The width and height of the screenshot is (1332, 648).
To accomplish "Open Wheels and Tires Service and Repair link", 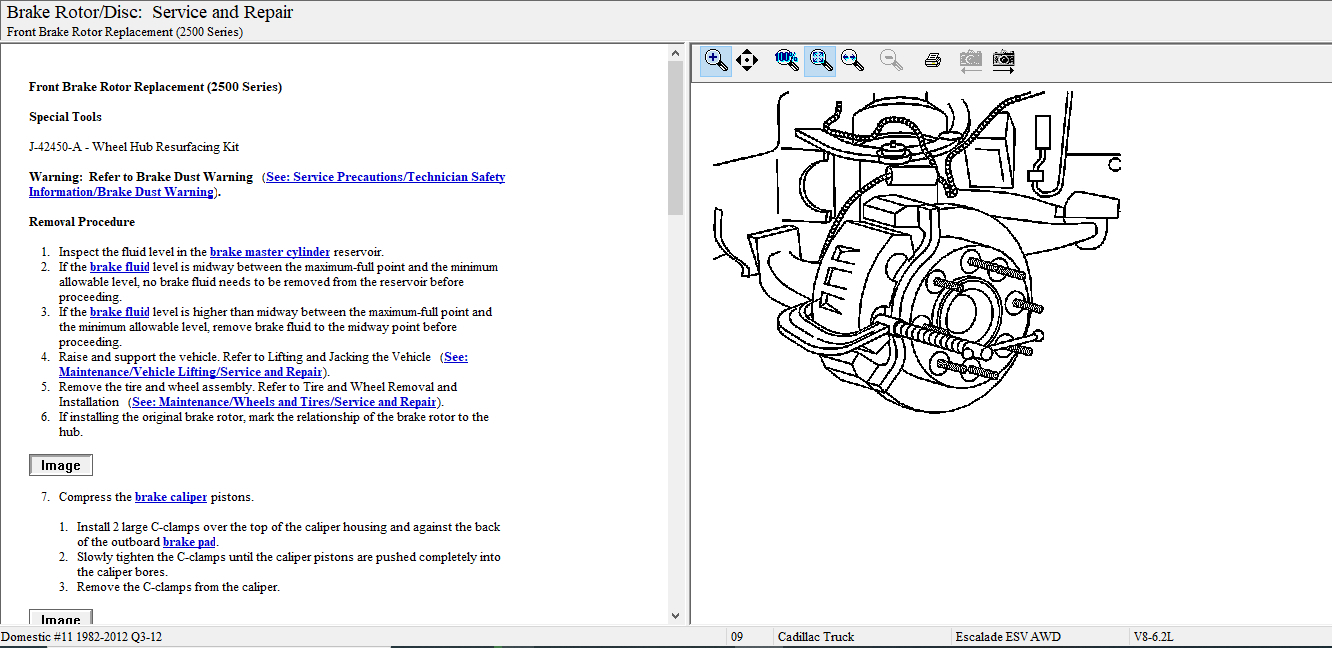I will (284, 402).
